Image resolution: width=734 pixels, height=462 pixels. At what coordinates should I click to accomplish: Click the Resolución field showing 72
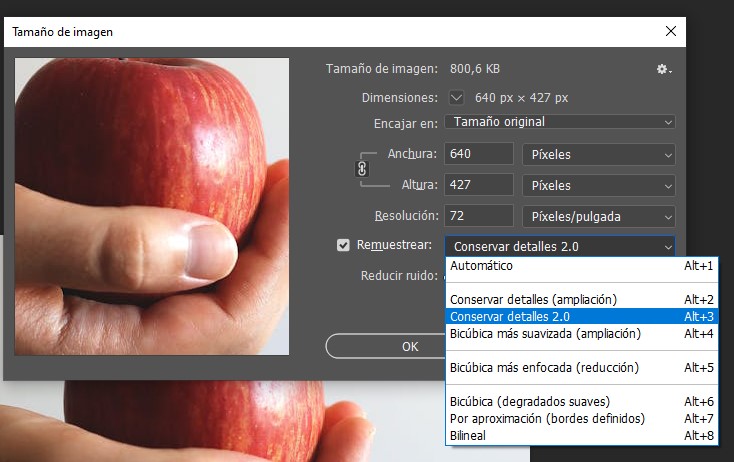(x=478, y=215)
